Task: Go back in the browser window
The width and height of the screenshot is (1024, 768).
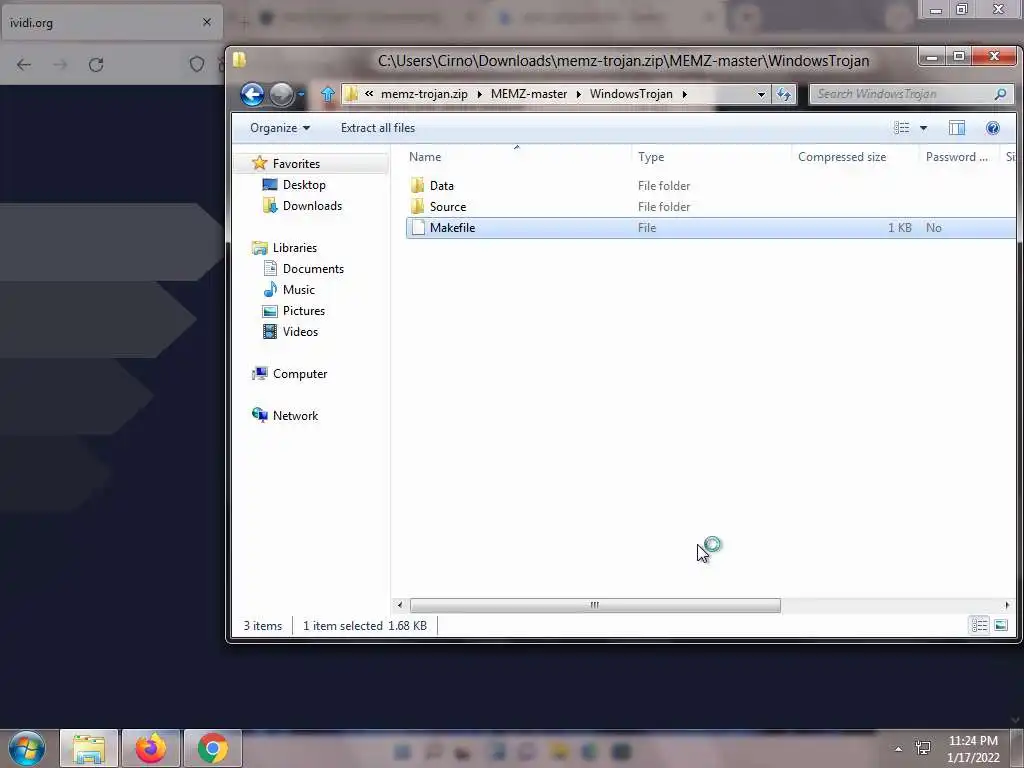Action: click(x=24, y=64)
